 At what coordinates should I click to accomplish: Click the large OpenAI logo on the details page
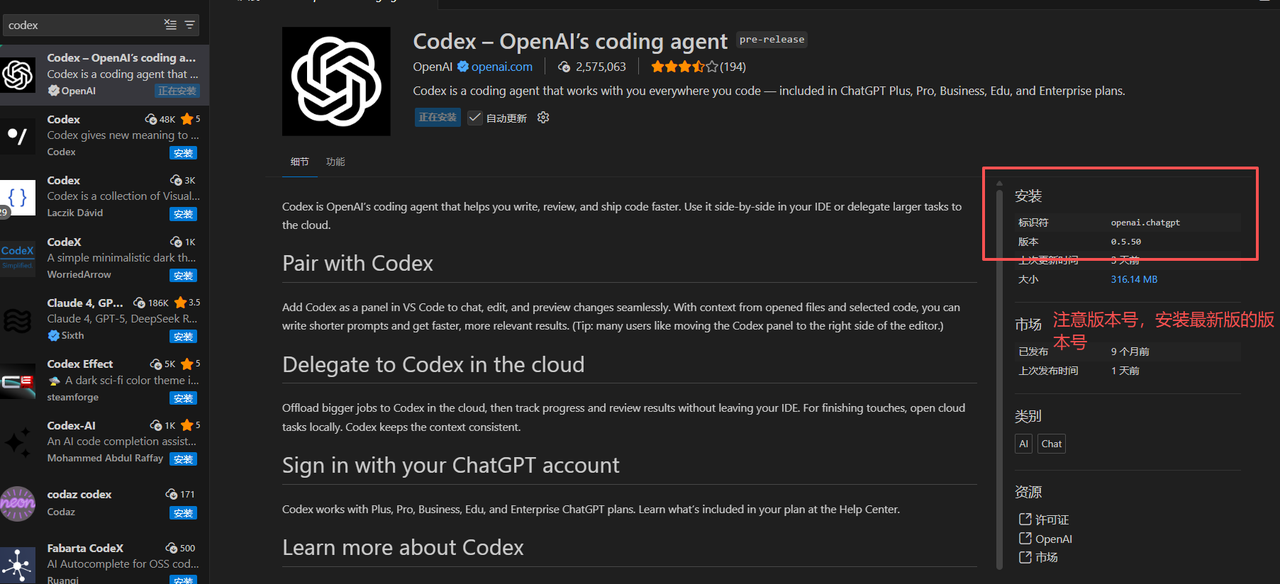pyautogui.click(x=335, y=81)
